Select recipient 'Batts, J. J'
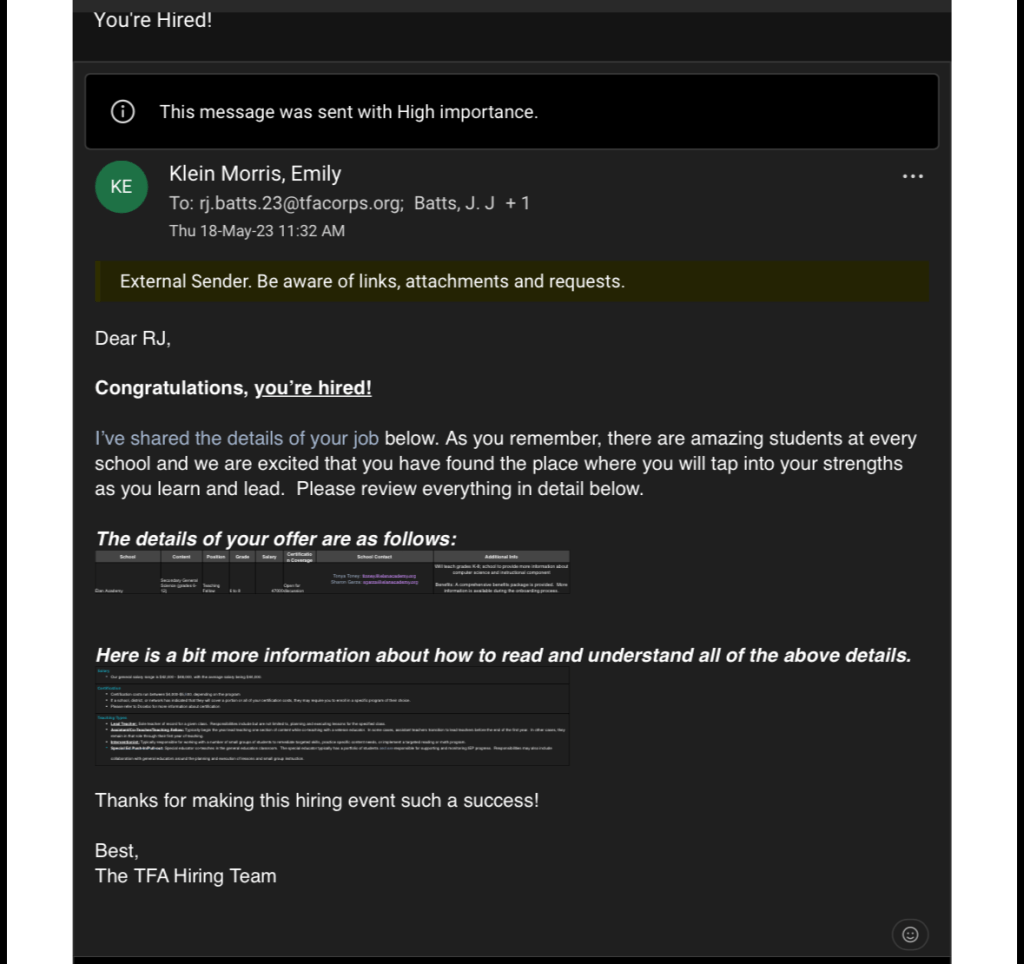 [x=454, y=203]
